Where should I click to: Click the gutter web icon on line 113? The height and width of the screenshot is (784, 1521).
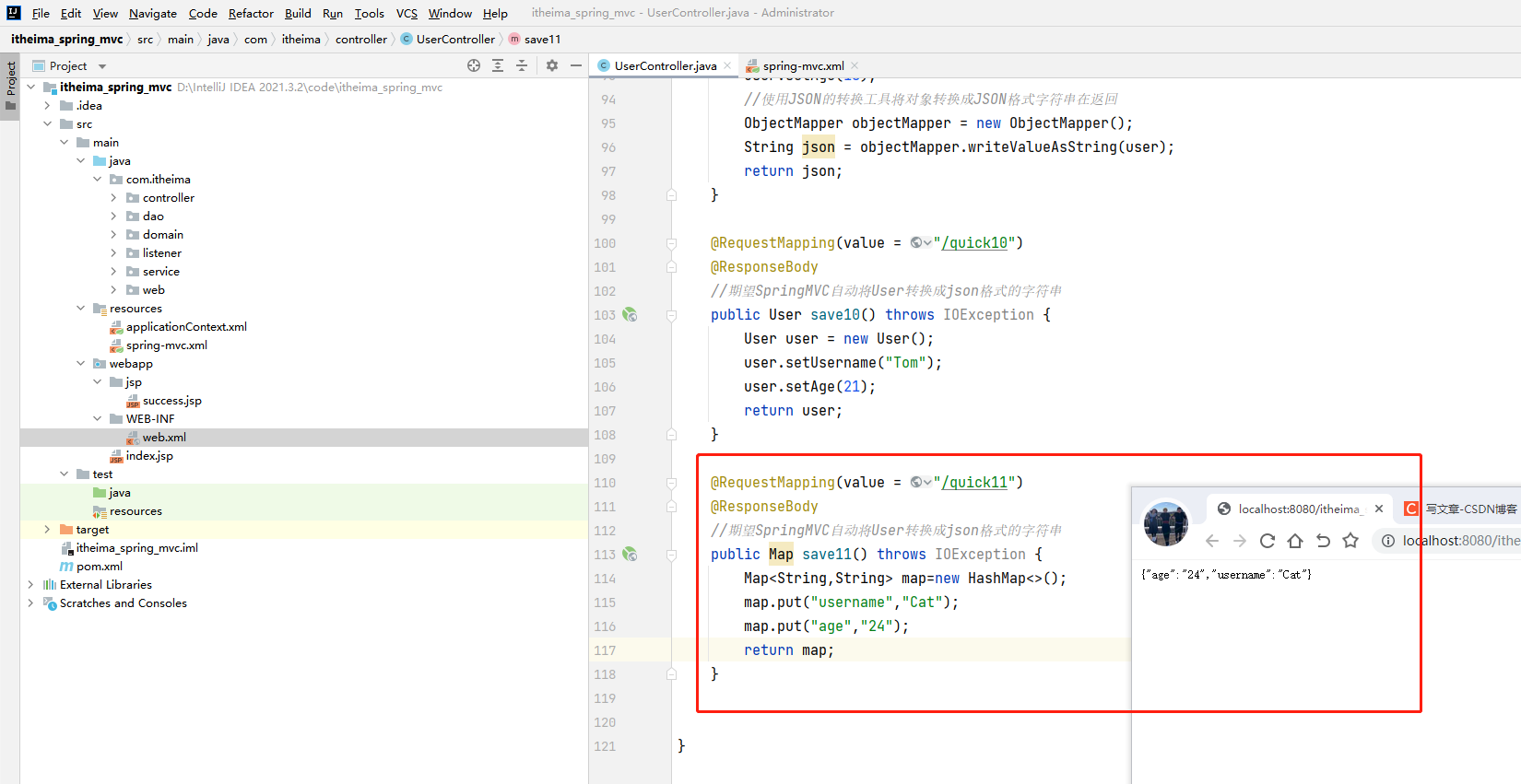pyautogui.click(x=630, y=555)
